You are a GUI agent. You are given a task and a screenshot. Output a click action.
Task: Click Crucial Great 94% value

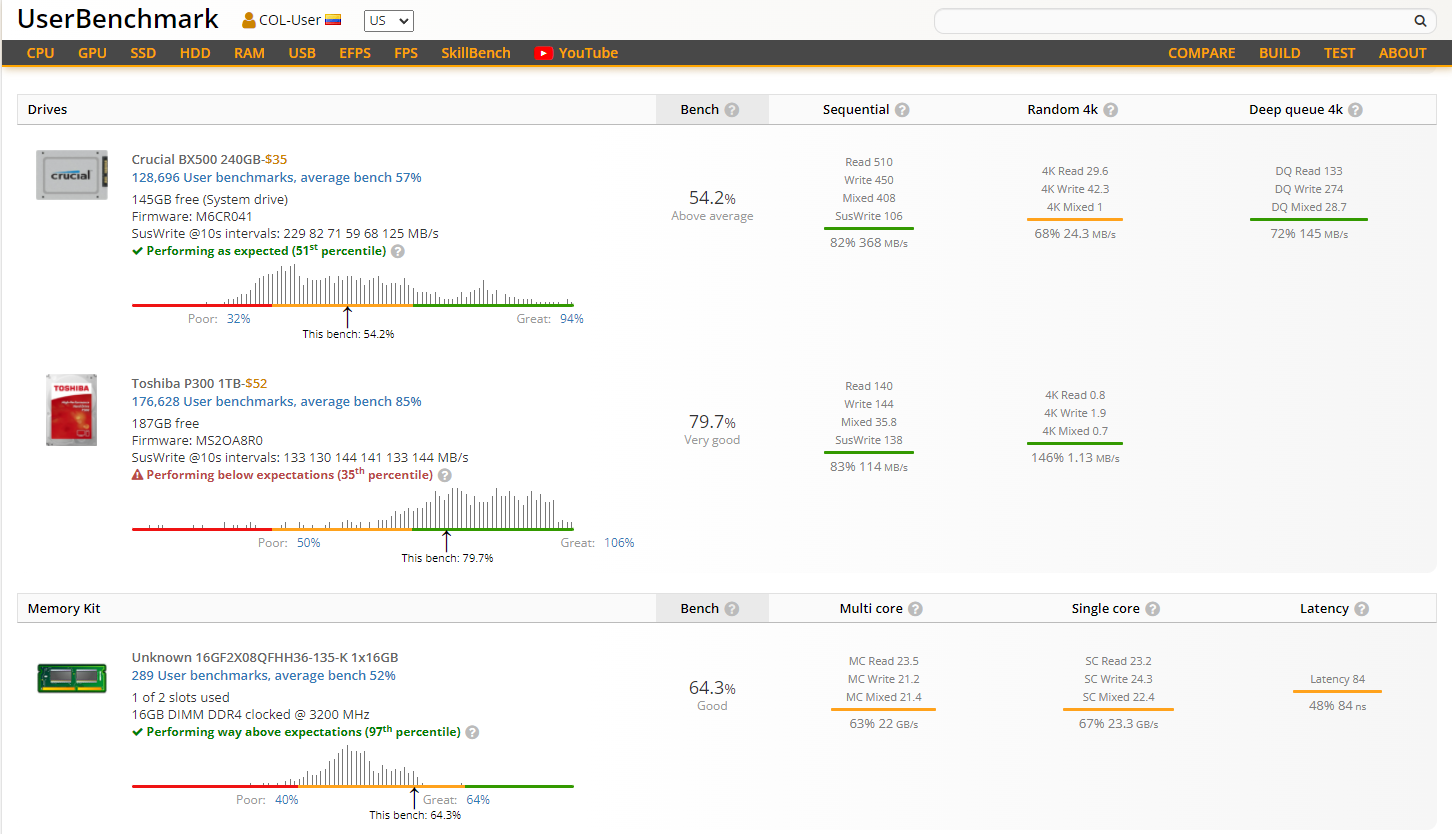[572, 319]
